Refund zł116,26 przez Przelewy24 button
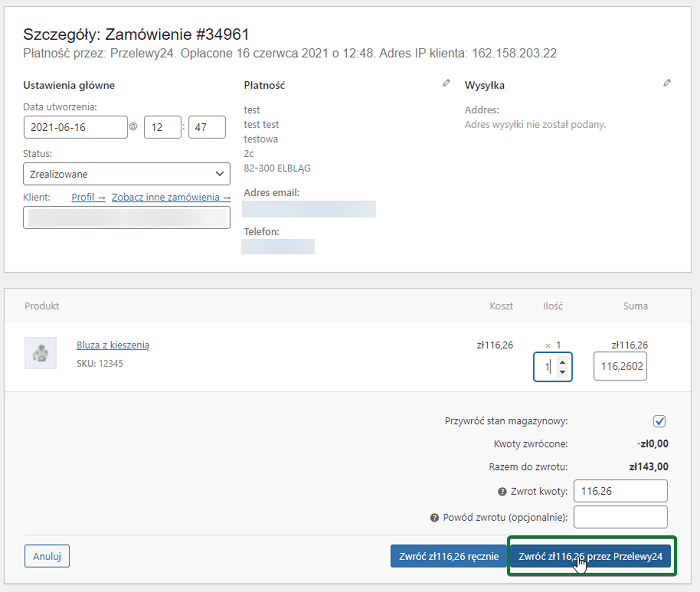The width and height of the screenshot is (700, 592). [590, 556]
